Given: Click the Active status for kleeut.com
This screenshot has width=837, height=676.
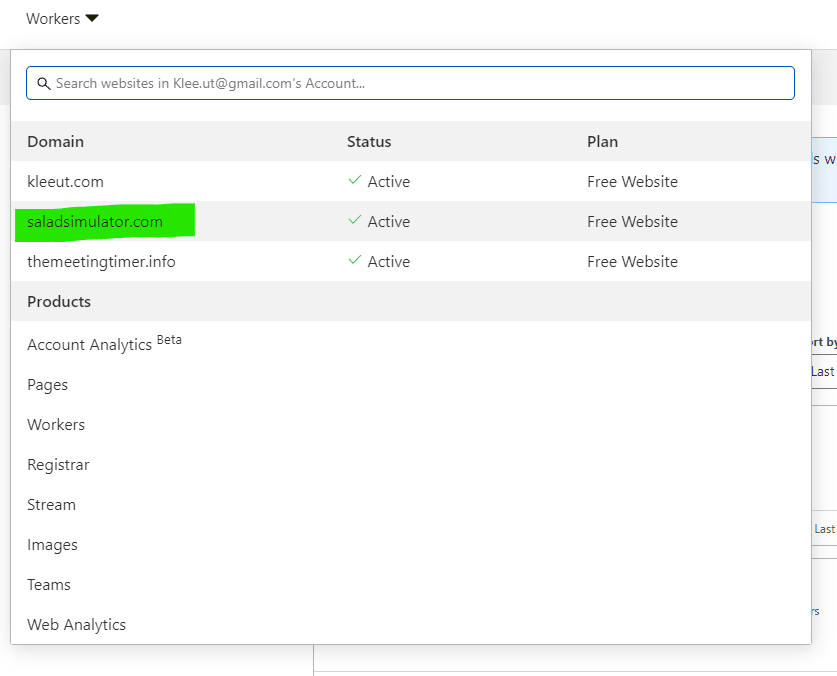Looking at the screenshot, I should [x=389, y=182].
